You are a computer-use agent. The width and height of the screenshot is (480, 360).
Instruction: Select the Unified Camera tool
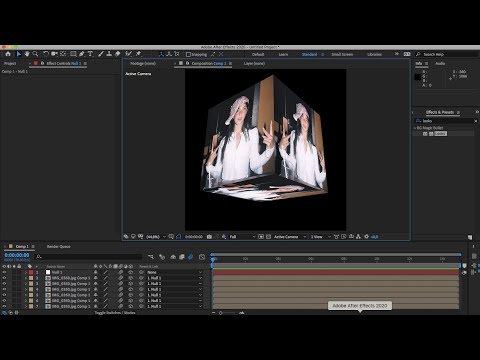point(54,54)
